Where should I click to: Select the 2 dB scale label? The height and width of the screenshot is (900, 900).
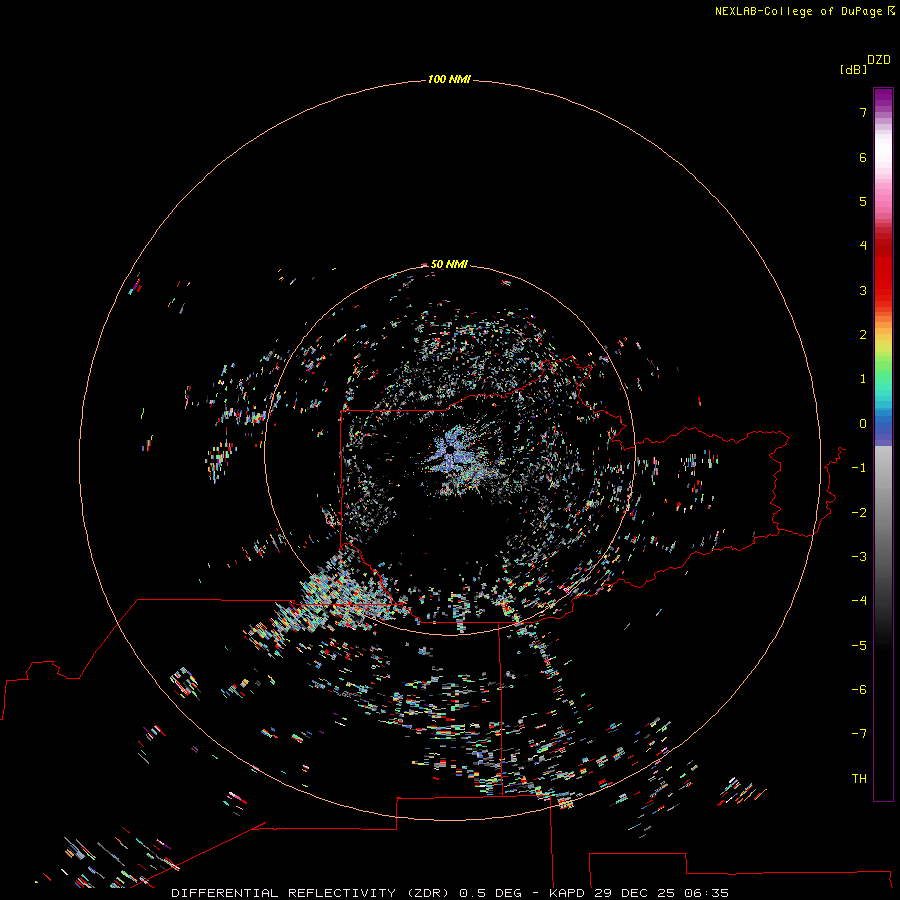pos(863,335)
